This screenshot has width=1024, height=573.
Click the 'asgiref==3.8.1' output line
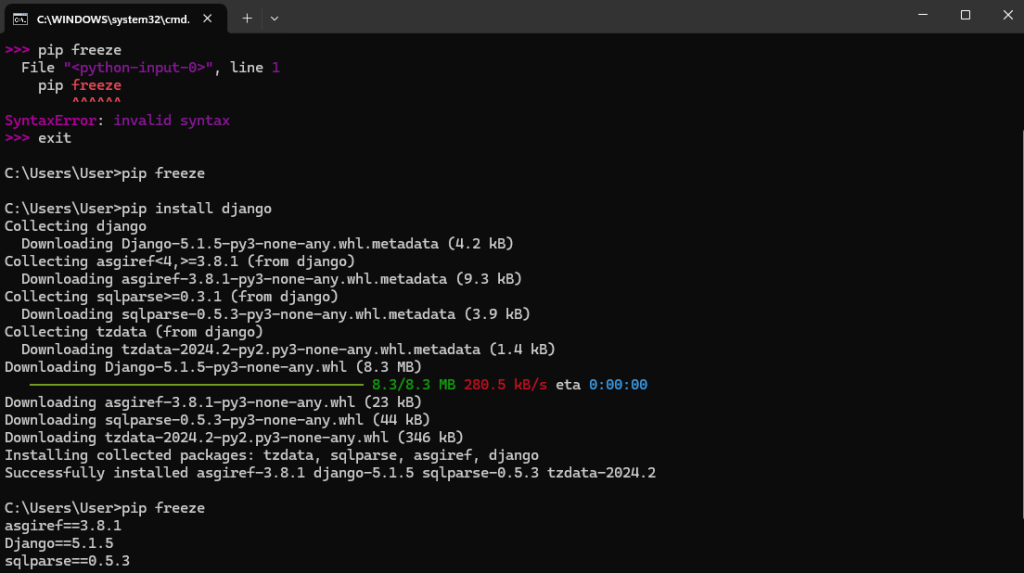[63, 525]
